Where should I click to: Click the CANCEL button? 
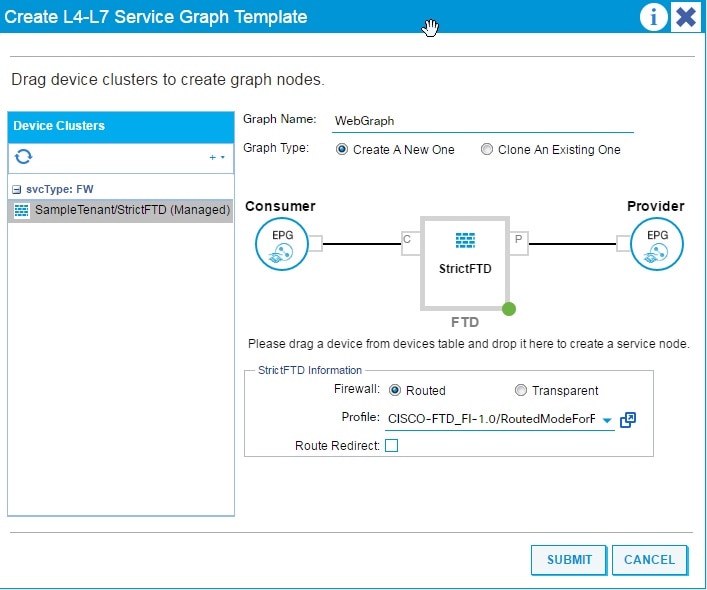pos(650,560)
